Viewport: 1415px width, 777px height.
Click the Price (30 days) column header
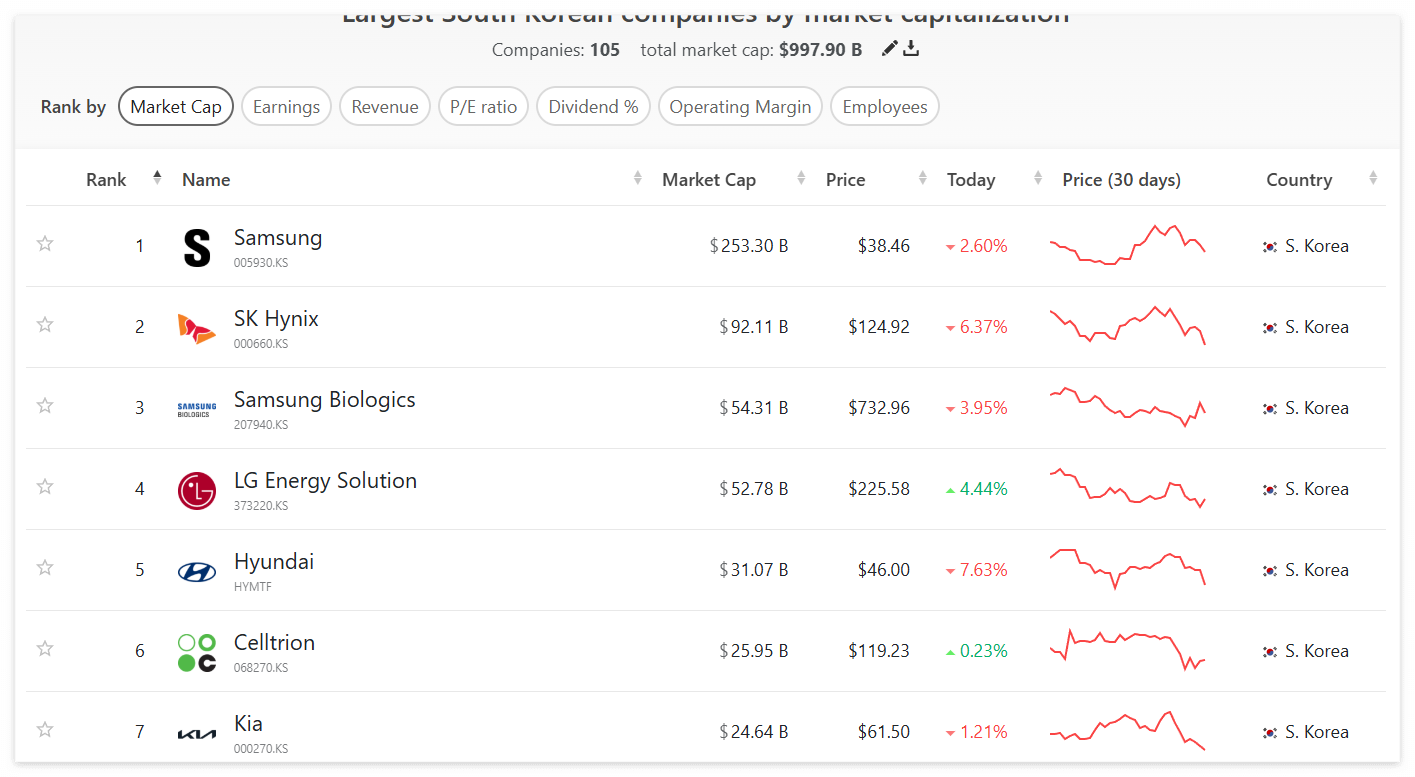[1121, 180]
